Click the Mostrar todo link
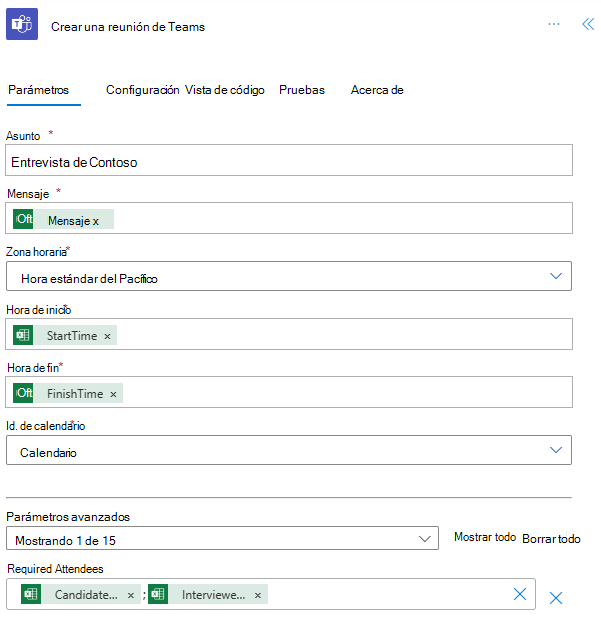601x623 pixels. (x=485, y=538)
